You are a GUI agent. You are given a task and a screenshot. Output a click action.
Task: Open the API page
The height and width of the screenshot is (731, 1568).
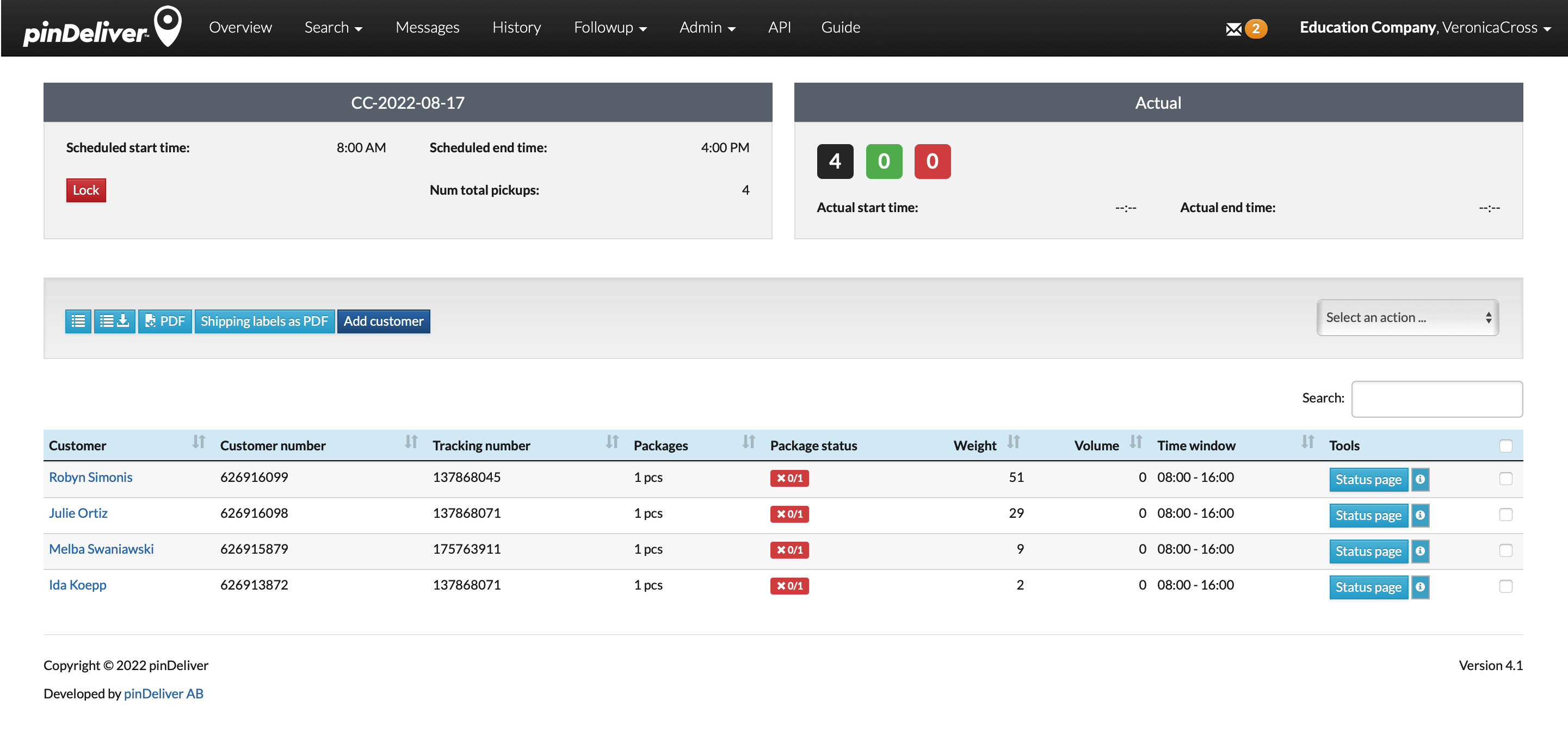coord(779,28)
